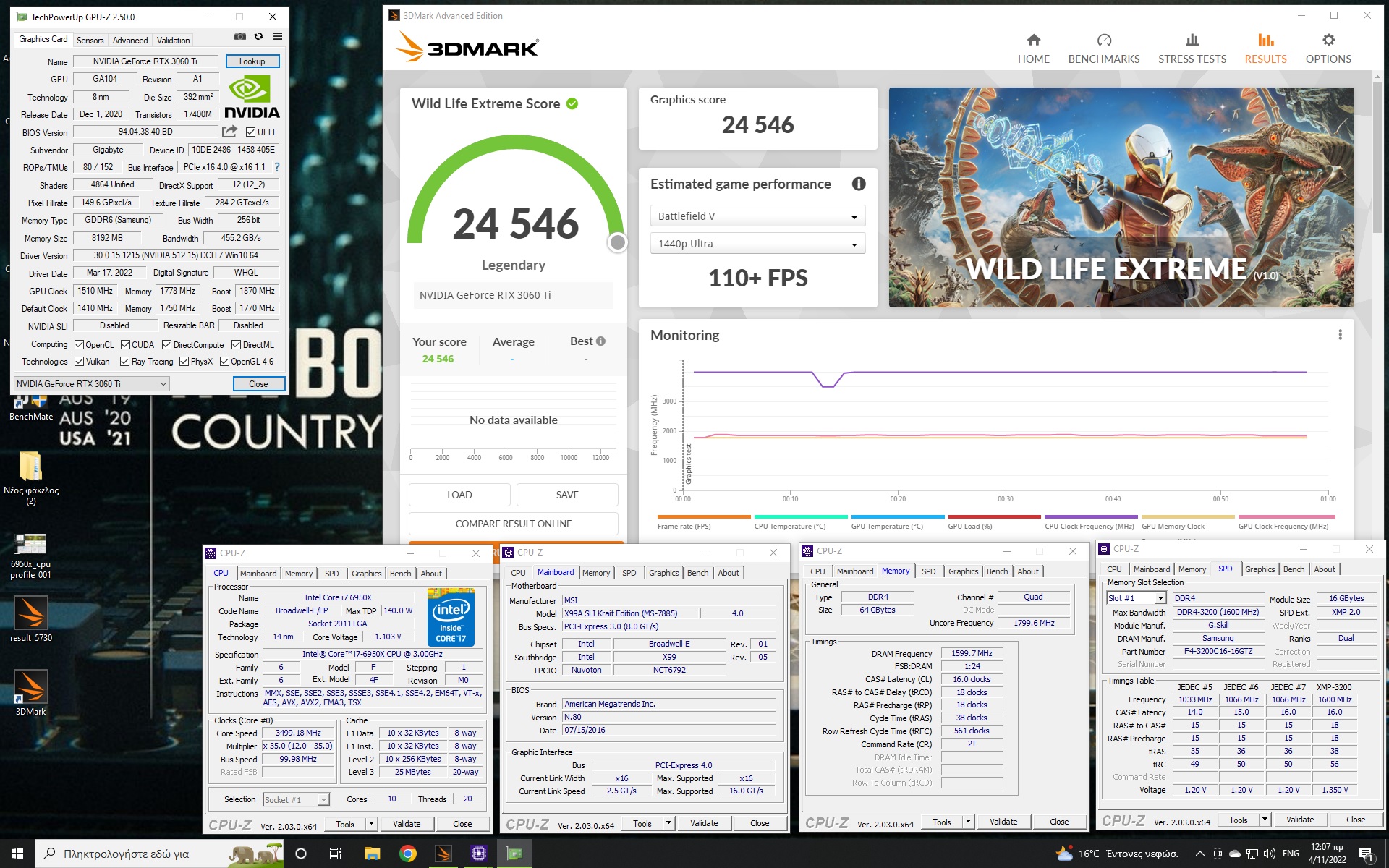Click the NVIDIA logo in GPU-Z

coord(252,97)
